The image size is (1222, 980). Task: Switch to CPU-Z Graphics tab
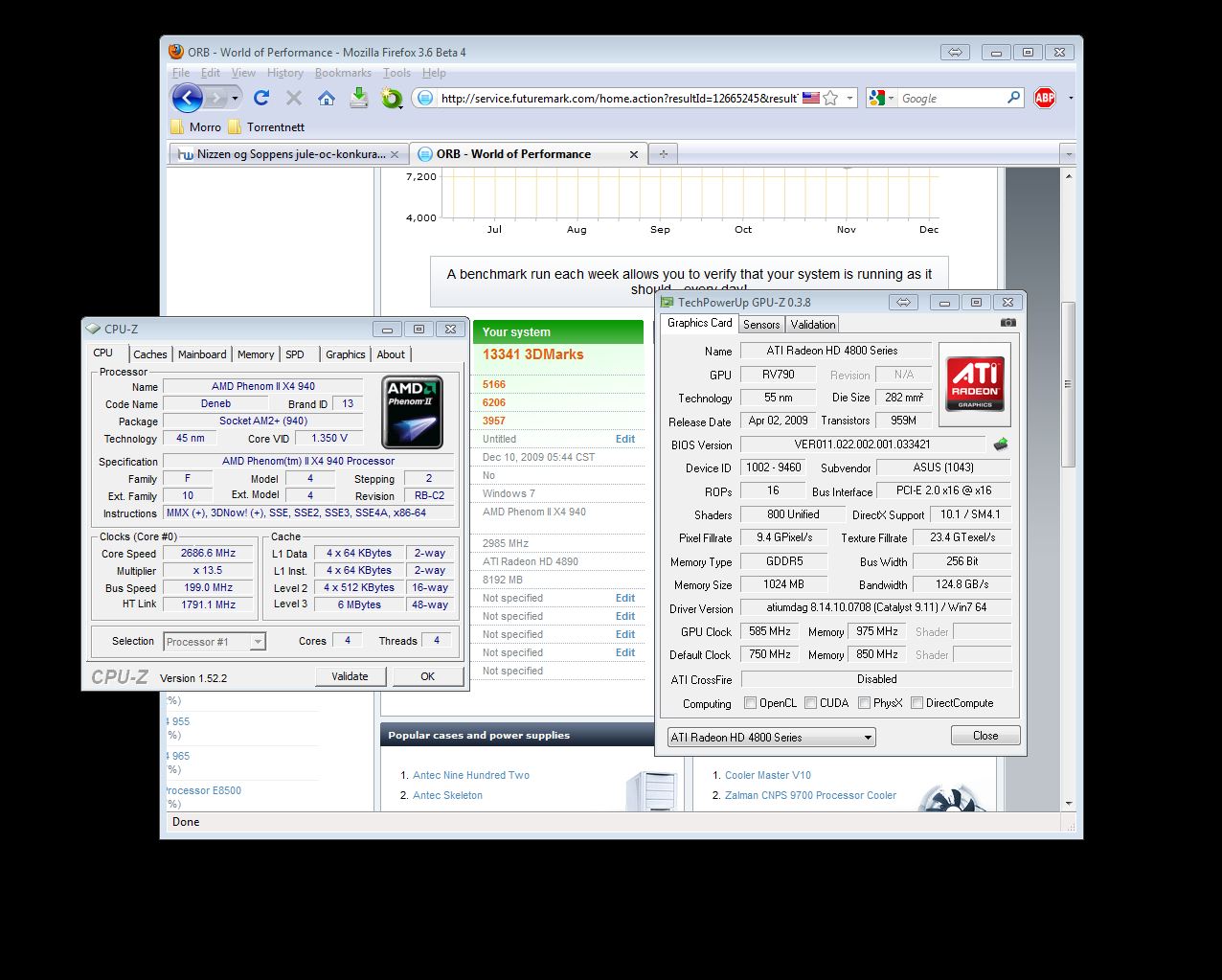coord(346,354)
